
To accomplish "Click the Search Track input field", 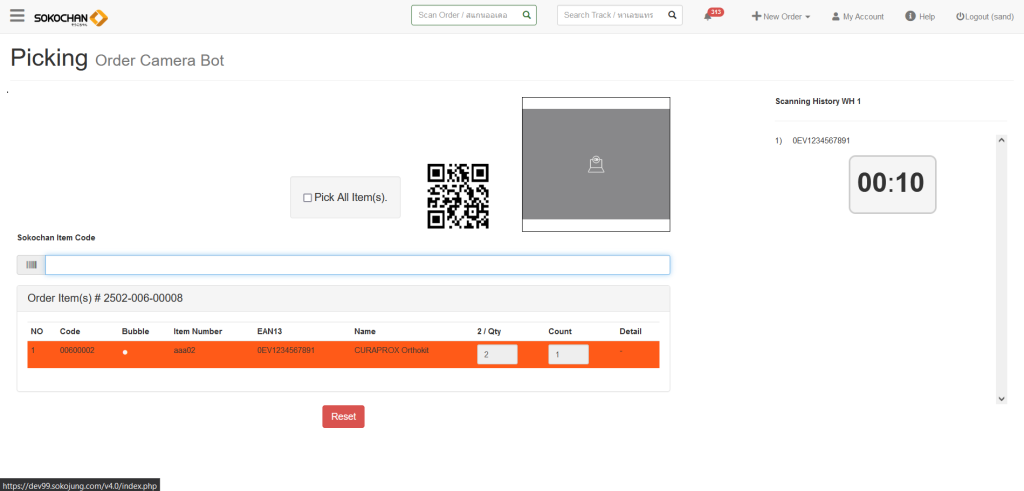I will tap(610, 15).
